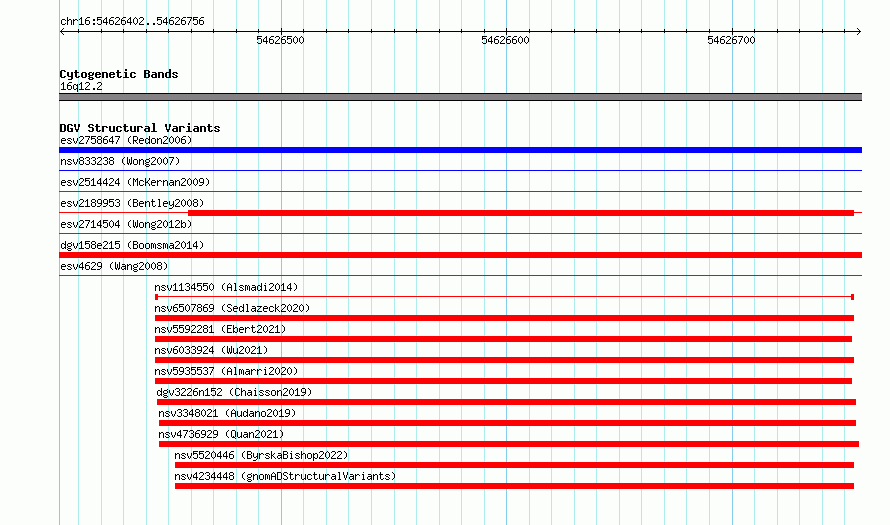The height and width of the screenshot is (525, 890).
Task: Select the esv2189953 (Bentley2008) label
Action: [132, 203]
